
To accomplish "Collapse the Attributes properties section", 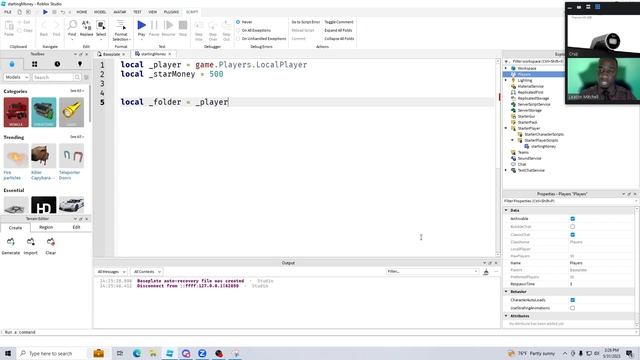I will pos(506,316).
